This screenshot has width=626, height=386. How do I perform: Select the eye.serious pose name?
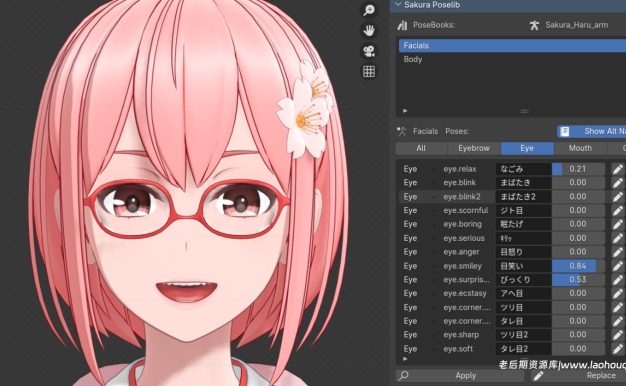[x=464, y=238]
